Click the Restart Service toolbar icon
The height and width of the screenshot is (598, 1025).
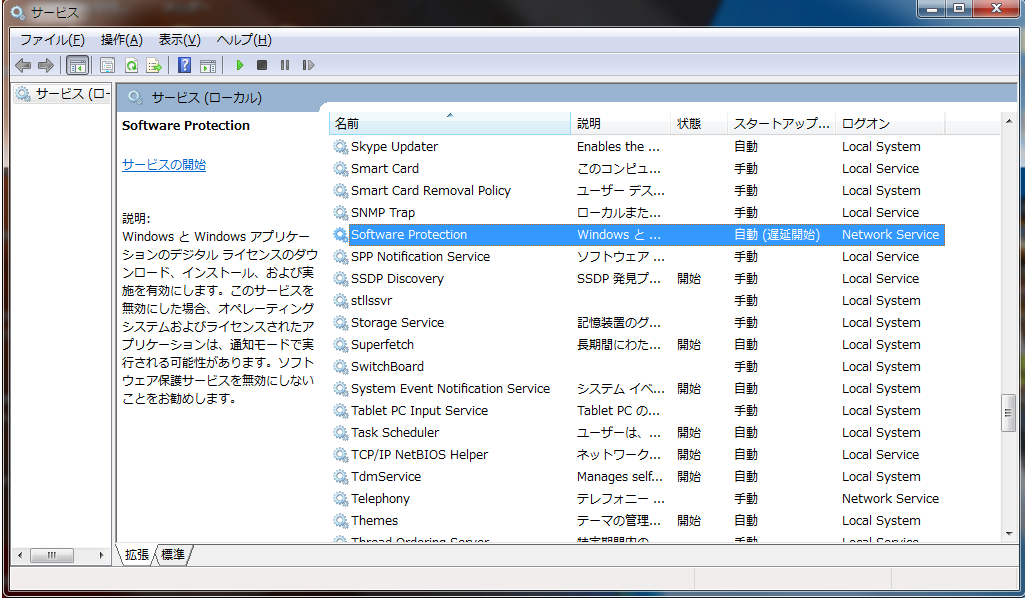[x=308, y=65]
